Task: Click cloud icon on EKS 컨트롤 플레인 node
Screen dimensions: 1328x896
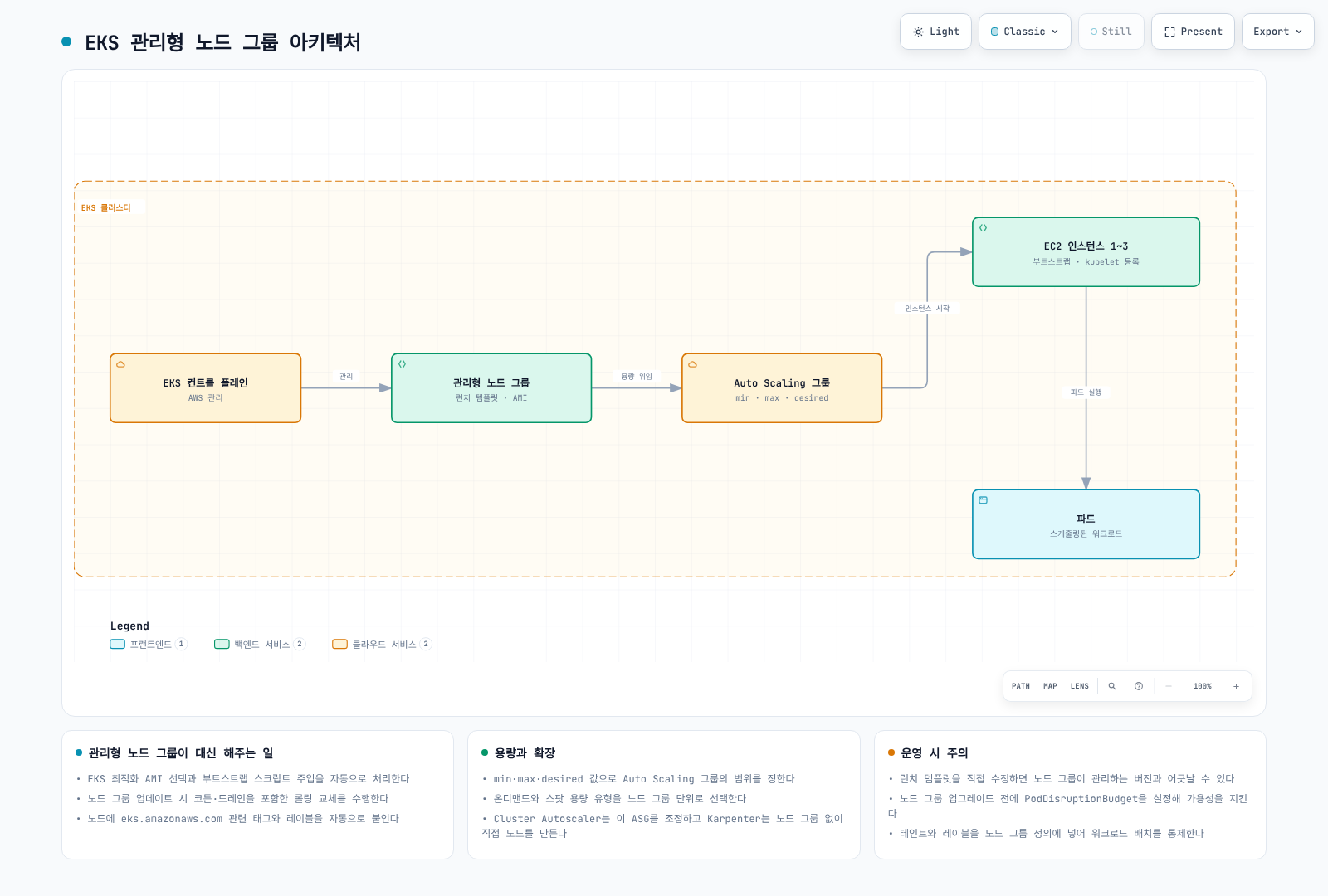Action: (x=120, y=364)
